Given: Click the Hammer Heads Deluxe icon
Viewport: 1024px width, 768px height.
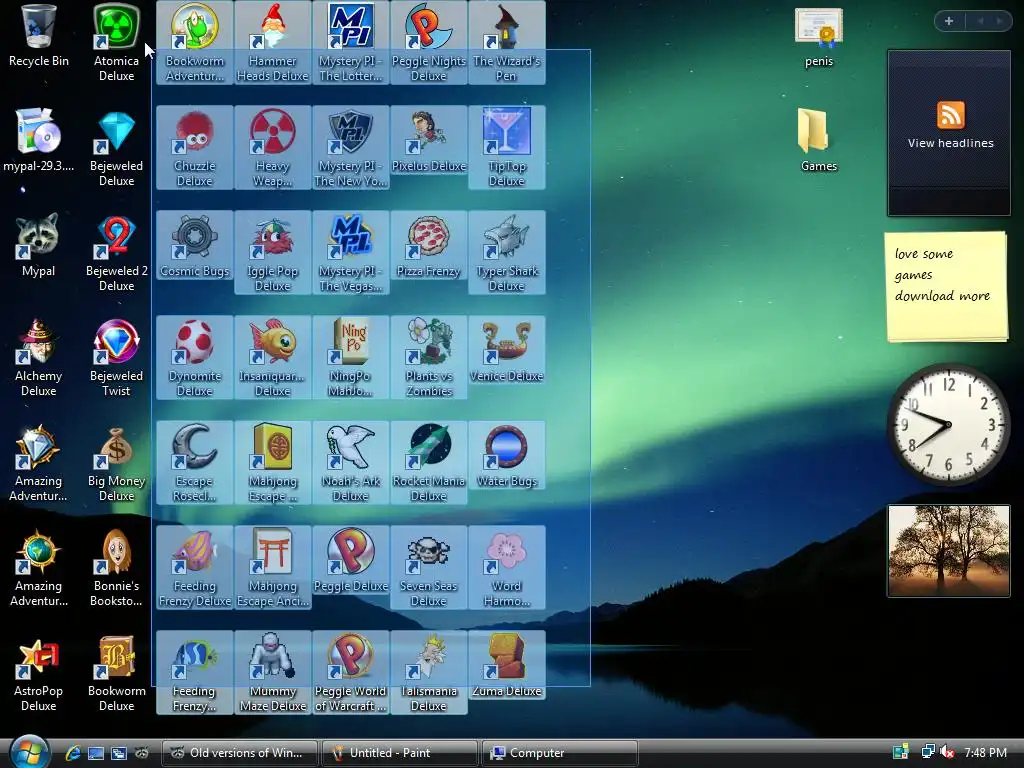Looking at the screenshot, I should coord(272,42).
